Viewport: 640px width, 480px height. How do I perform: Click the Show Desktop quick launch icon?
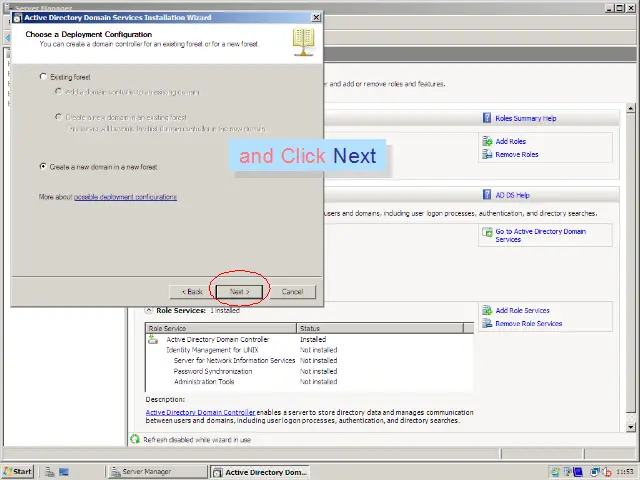[x=64, y=472]
